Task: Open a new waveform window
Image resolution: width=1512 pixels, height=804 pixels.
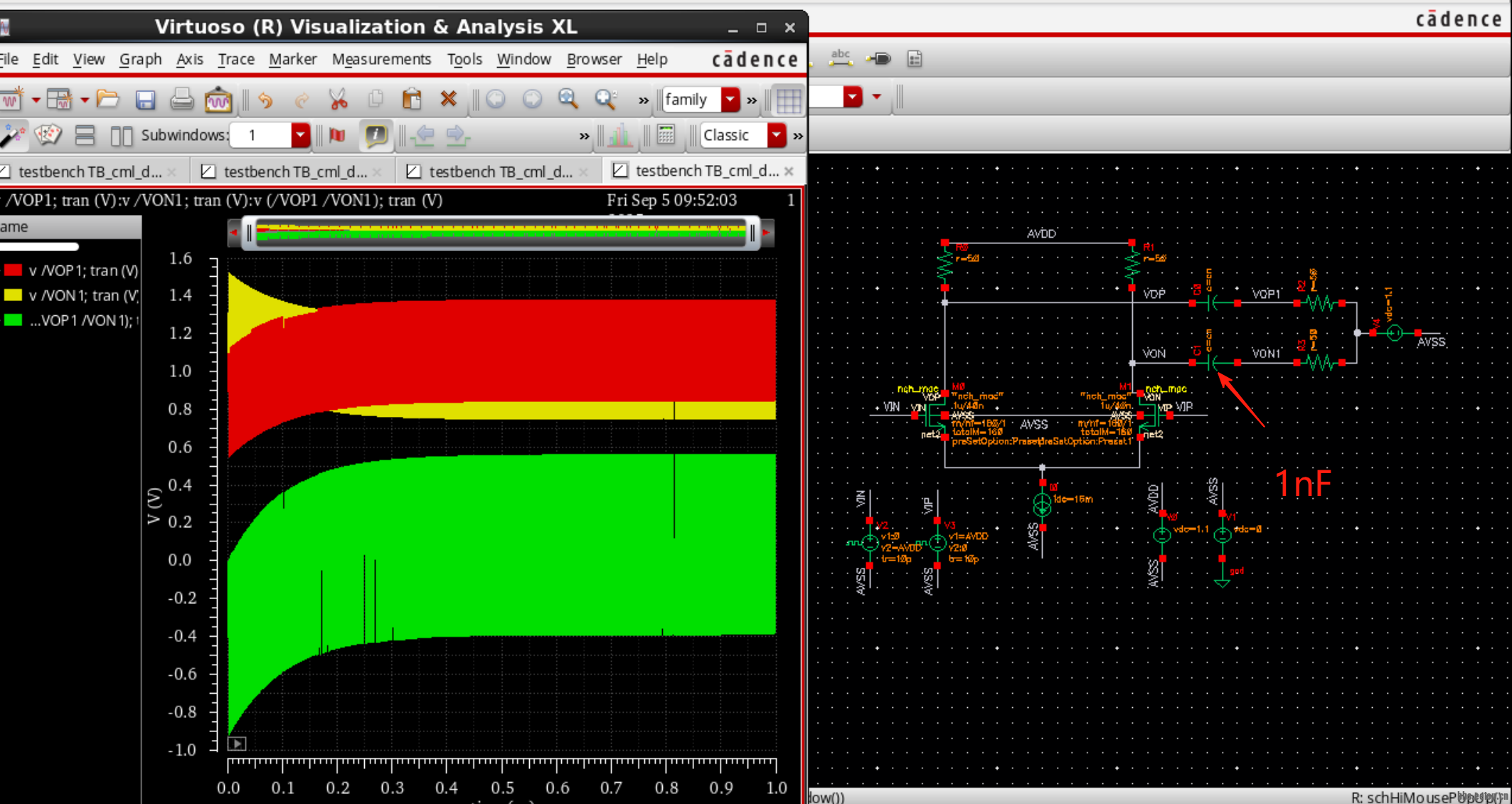Action: point(12,100)
